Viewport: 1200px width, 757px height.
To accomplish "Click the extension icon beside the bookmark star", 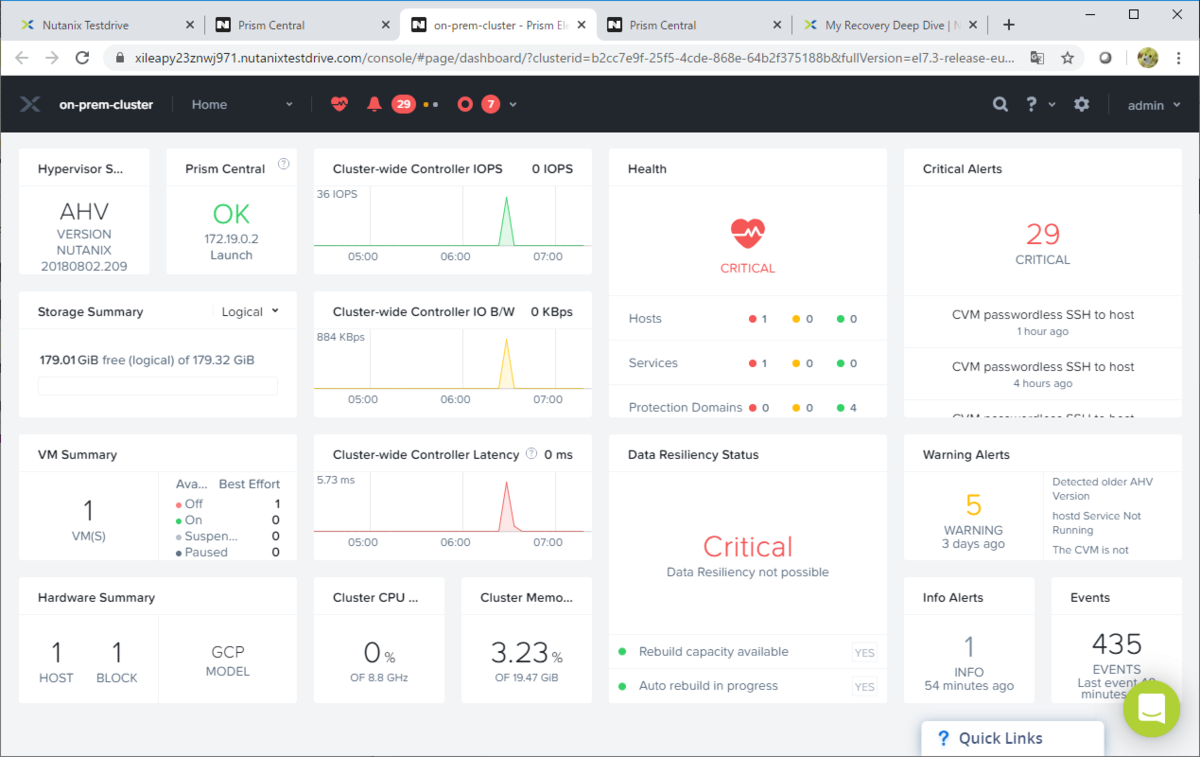I will click(x=1105, y=58).
